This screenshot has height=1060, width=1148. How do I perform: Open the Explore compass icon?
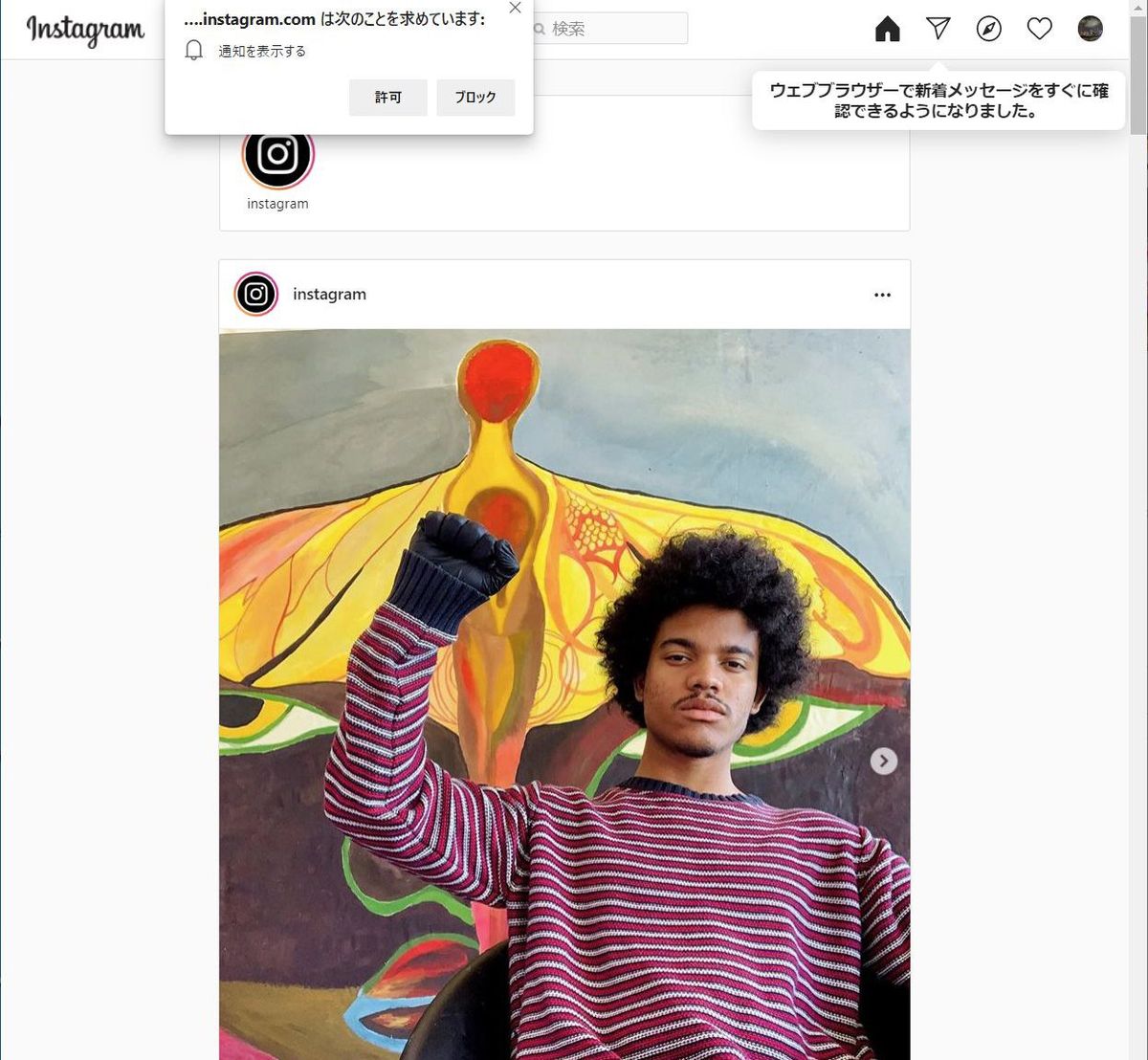(x=989, y=29)
